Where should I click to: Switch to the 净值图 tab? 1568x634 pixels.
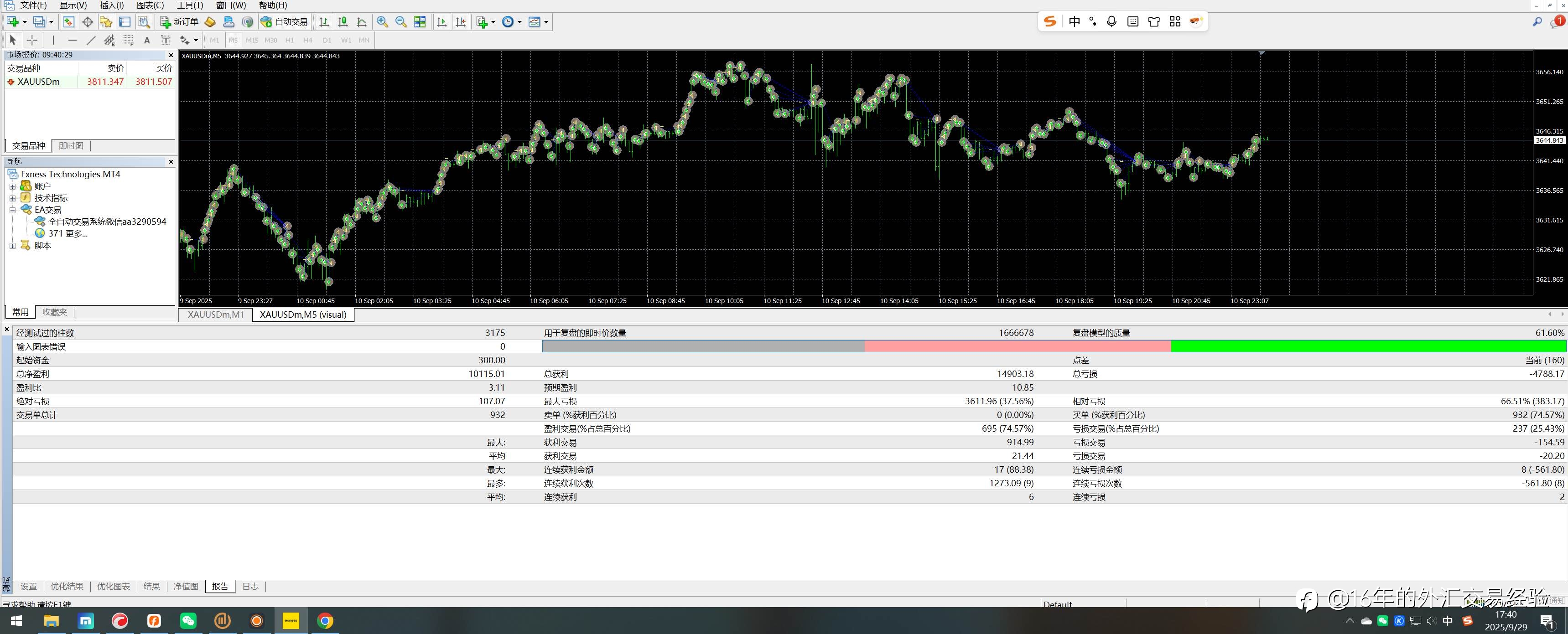point(186,587)
